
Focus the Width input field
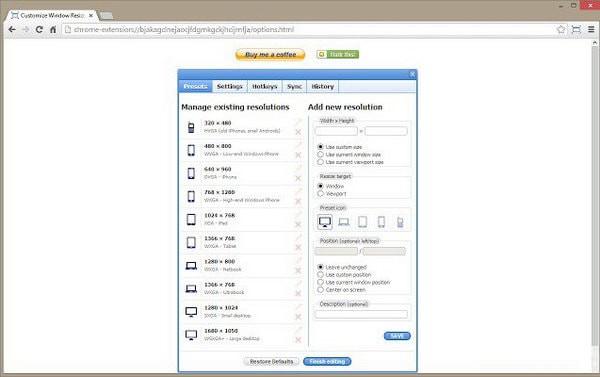point(336,131)
